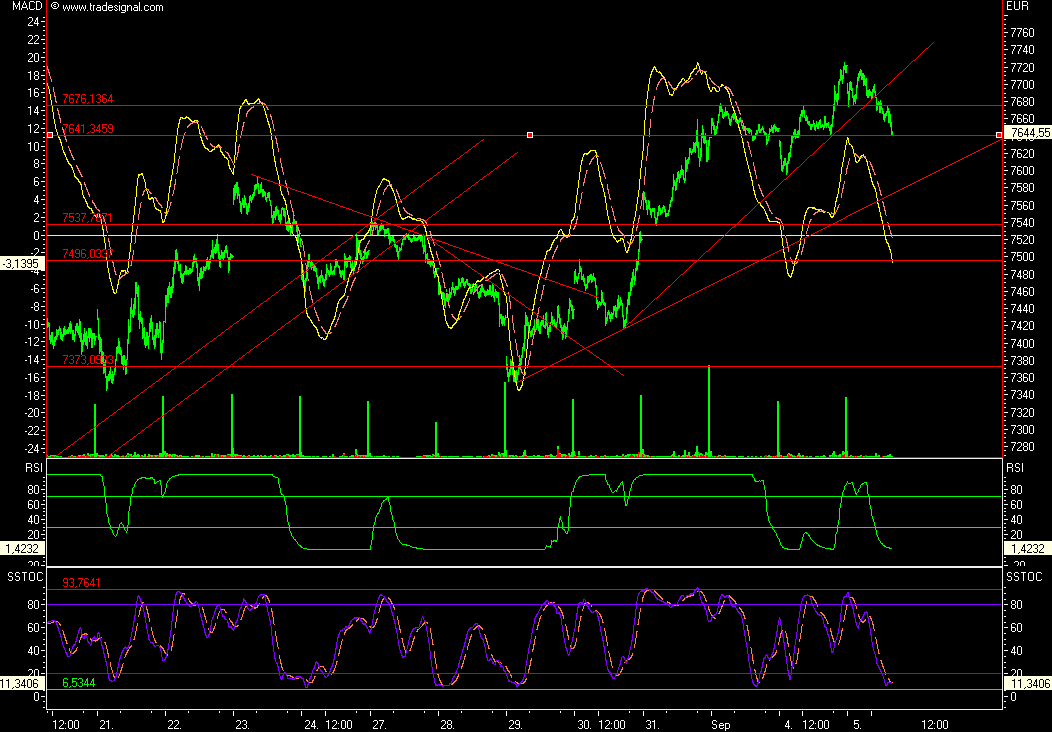Click the 7537 red horizontal level label
Viewport: 1052px width, 732px height.
87,218
